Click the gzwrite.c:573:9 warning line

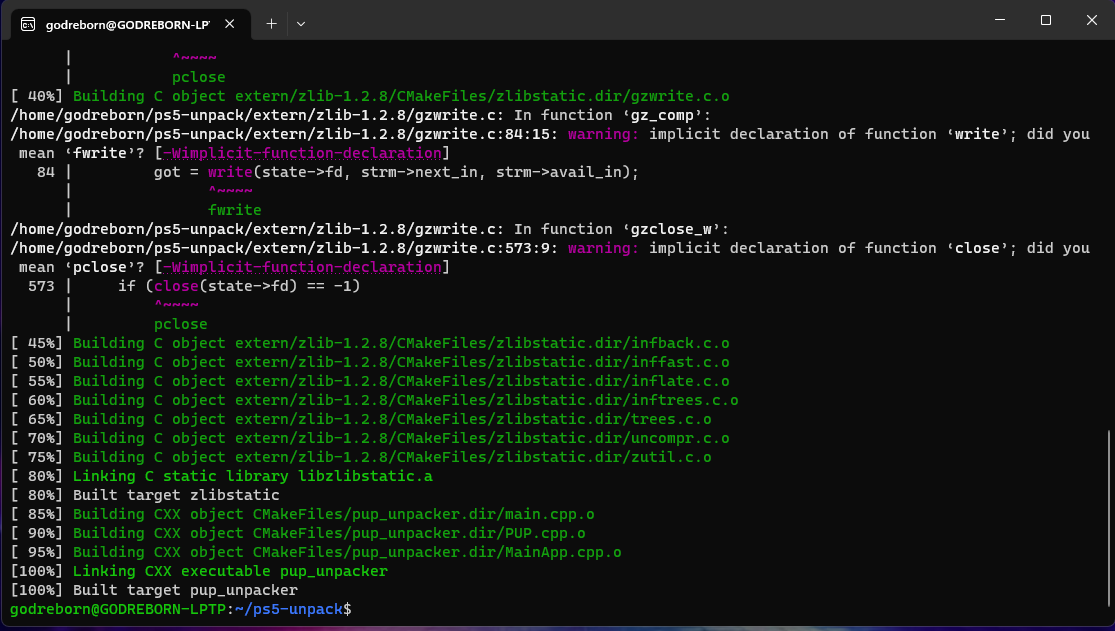pyautogui.click(x=550, y=248)
